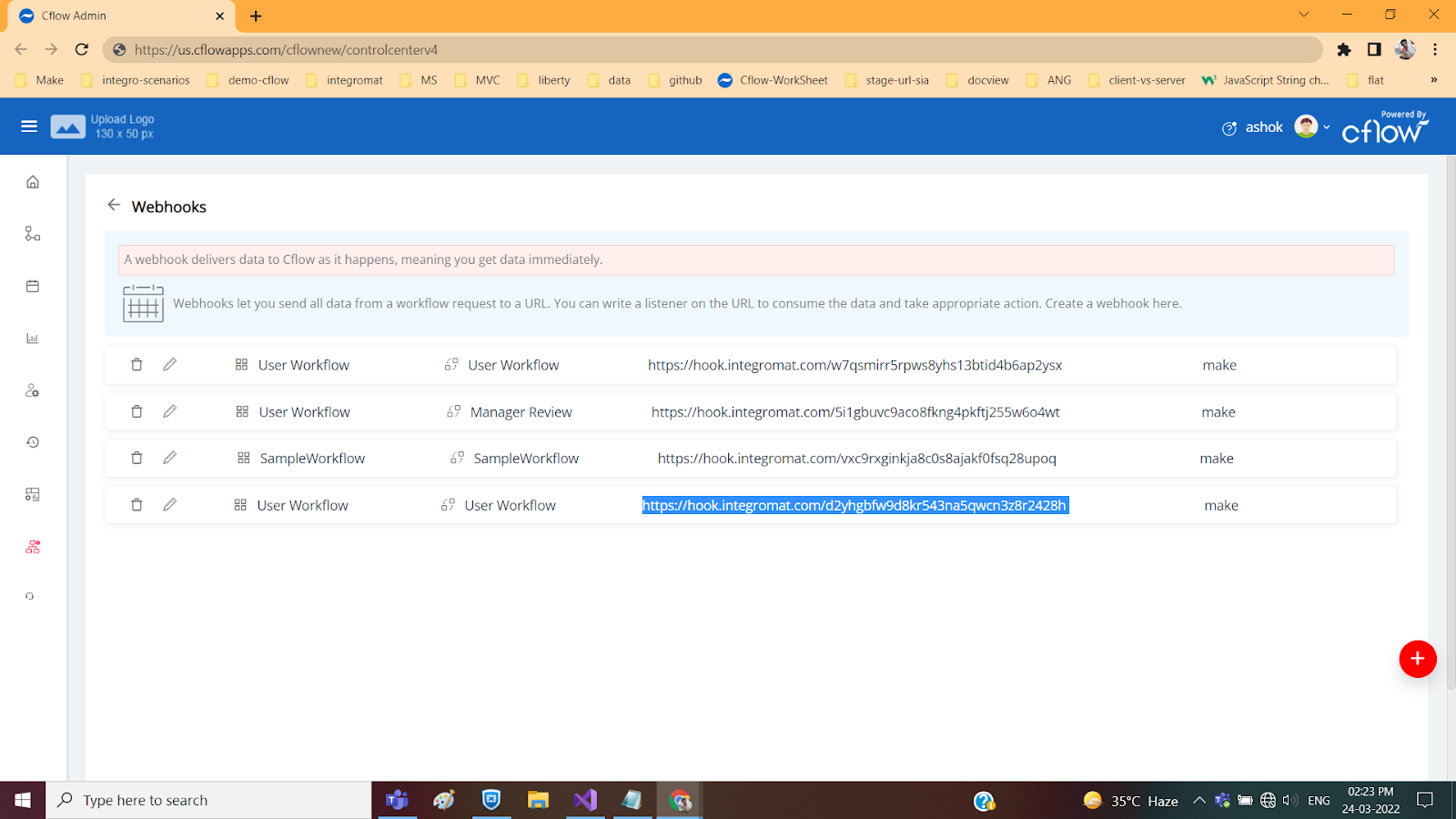Click the browser address bar

tap(713, 50)
